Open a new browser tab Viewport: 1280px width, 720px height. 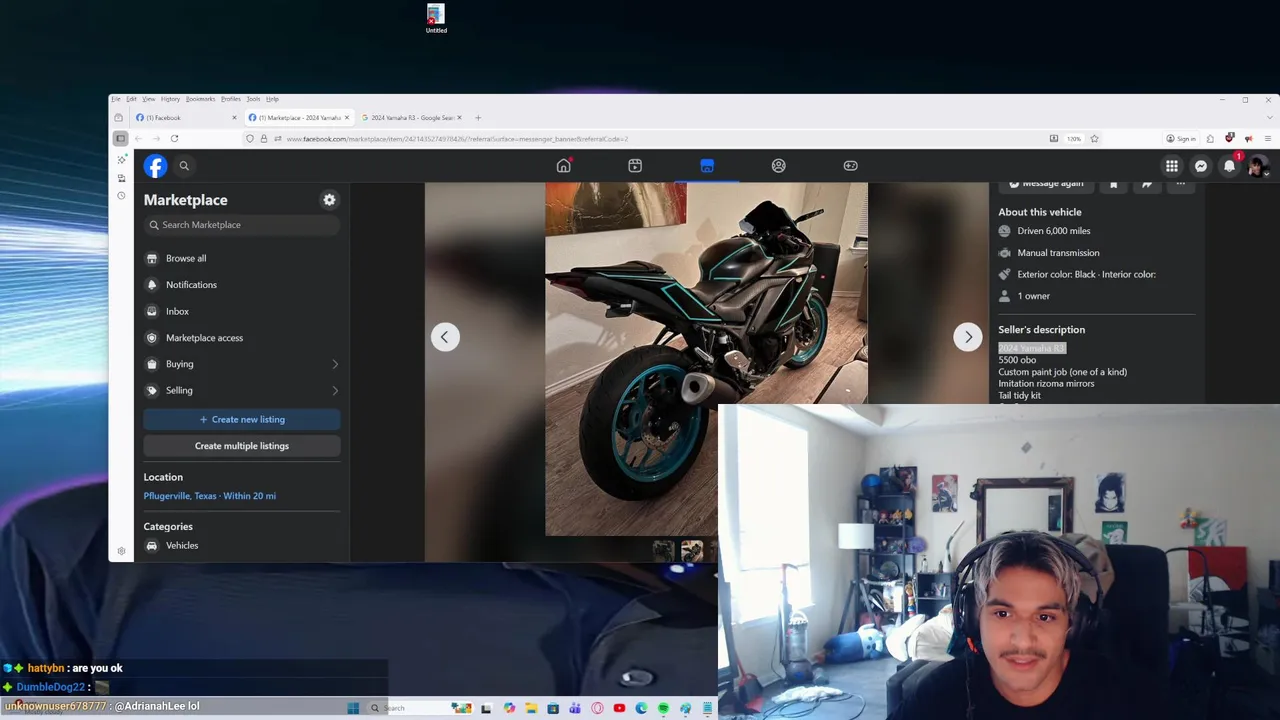click(x=478, y=118)
